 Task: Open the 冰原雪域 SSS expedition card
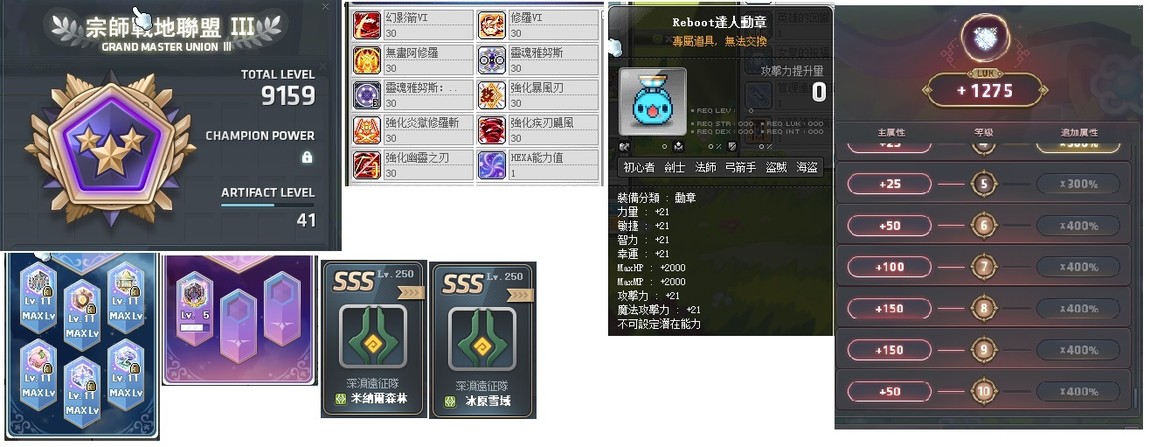(x=483, y=340)
